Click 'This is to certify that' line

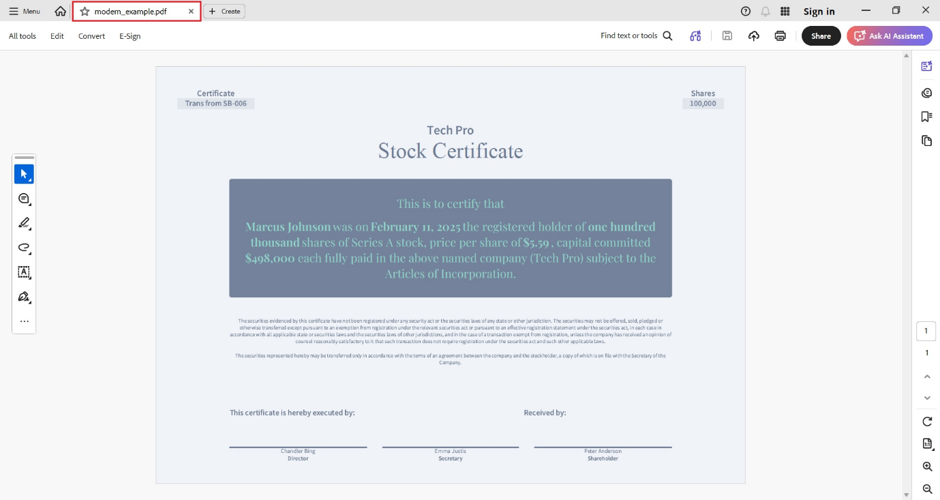coord(450,204)
